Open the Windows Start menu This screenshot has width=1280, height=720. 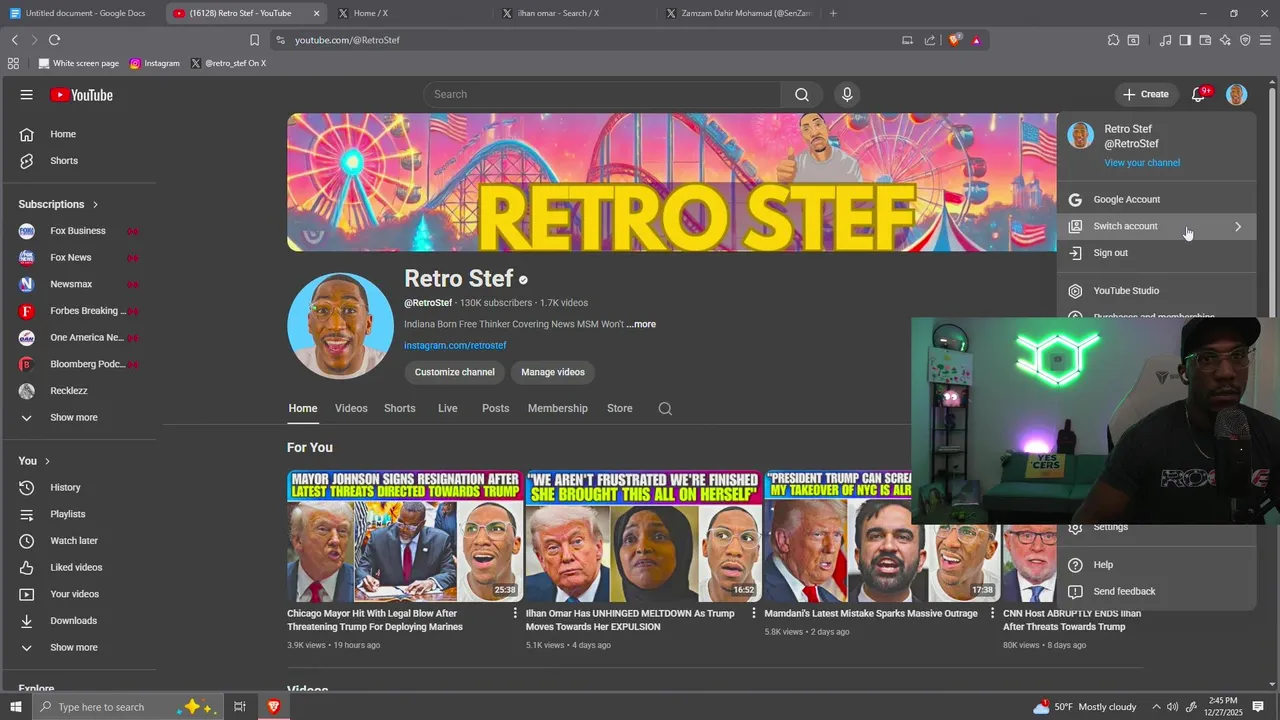(15, 707)
